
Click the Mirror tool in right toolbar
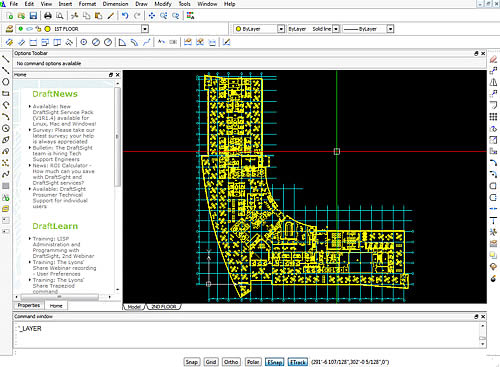[x=493, y=82]
